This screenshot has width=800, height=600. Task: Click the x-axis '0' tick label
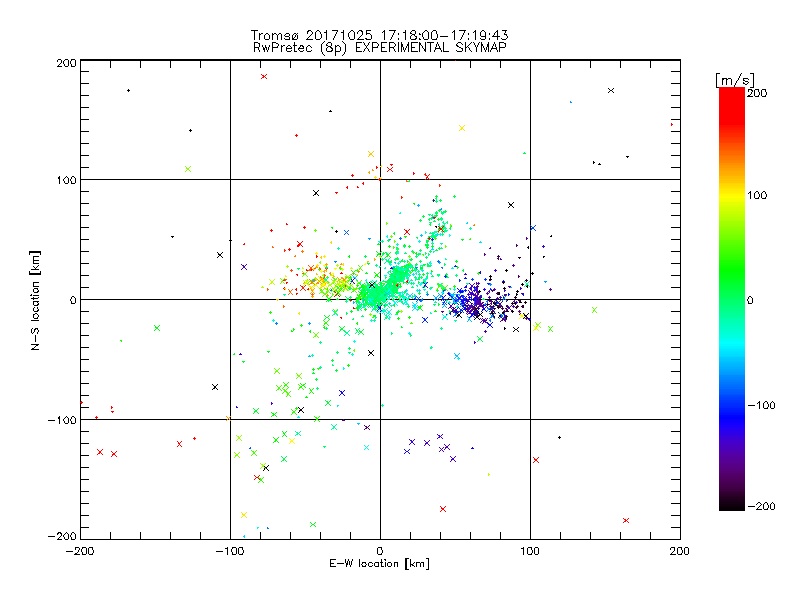pyautogui.click(x=380, y=551)
